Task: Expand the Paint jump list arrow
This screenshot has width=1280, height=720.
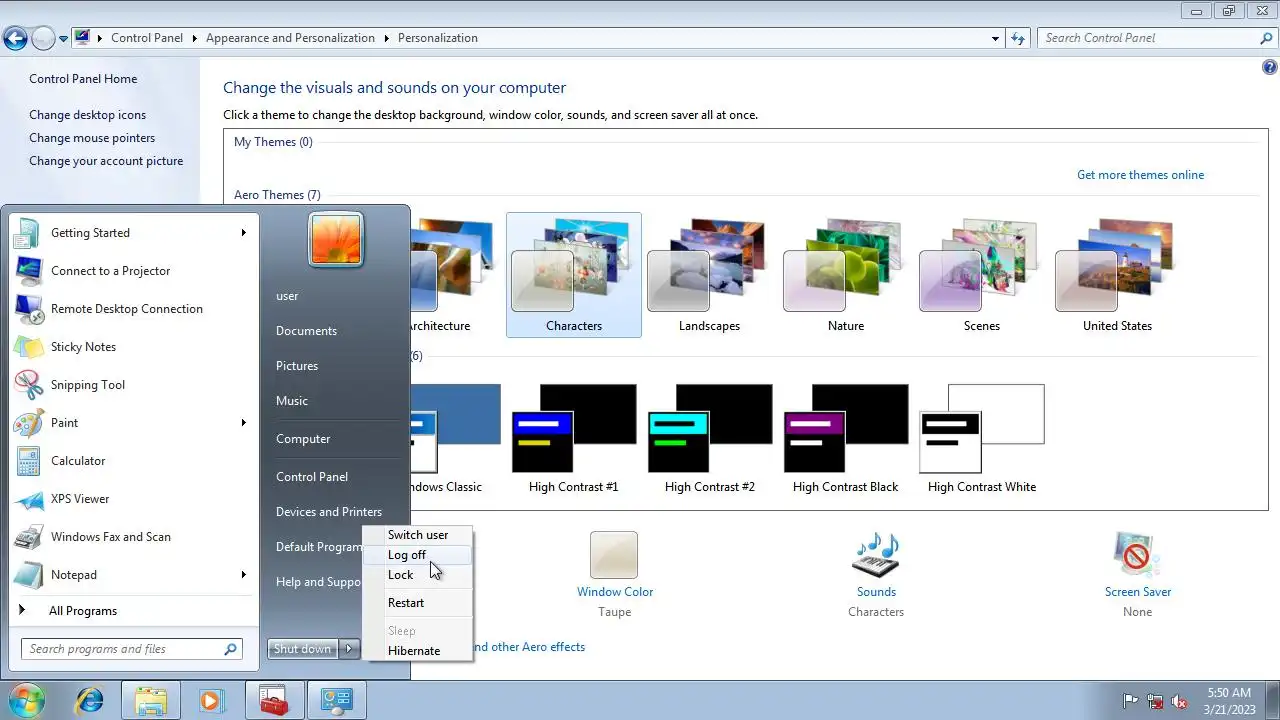Action: pos(243,423)
